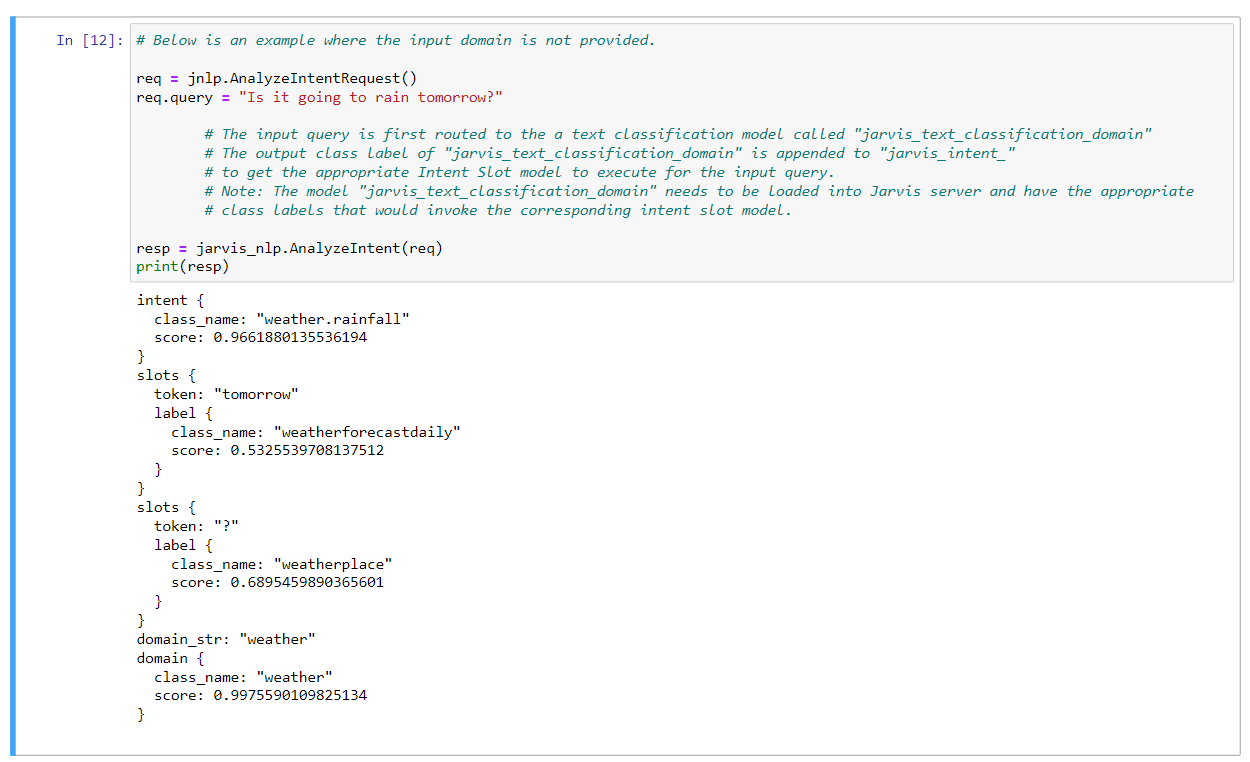Click the domain_str: "weather" line
This screenshot has width=1250, height=762.
pyautogui.click(x=227, y=639)
